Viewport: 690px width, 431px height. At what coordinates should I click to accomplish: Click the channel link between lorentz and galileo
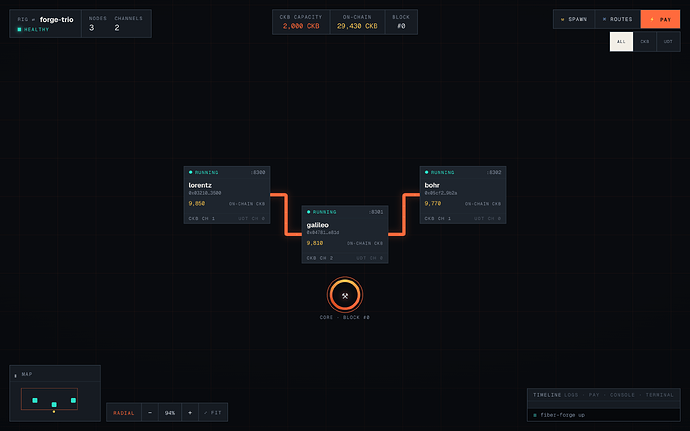click(x=286, y=214)
